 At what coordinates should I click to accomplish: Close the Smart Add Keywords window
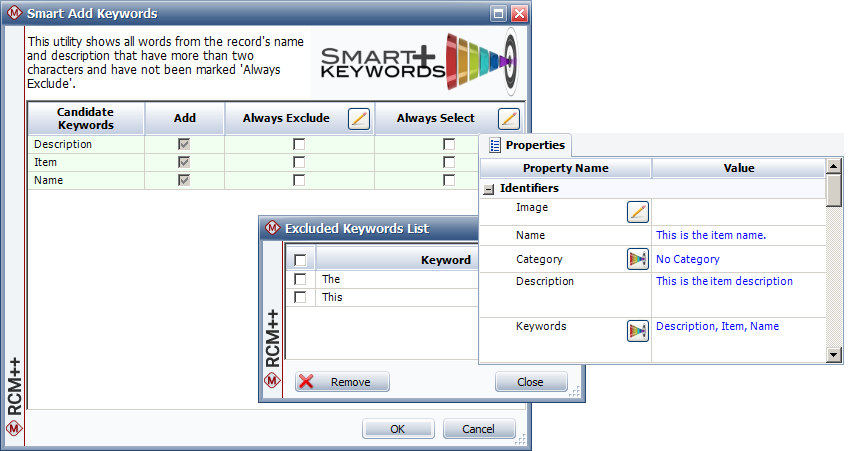coord(519,14)
